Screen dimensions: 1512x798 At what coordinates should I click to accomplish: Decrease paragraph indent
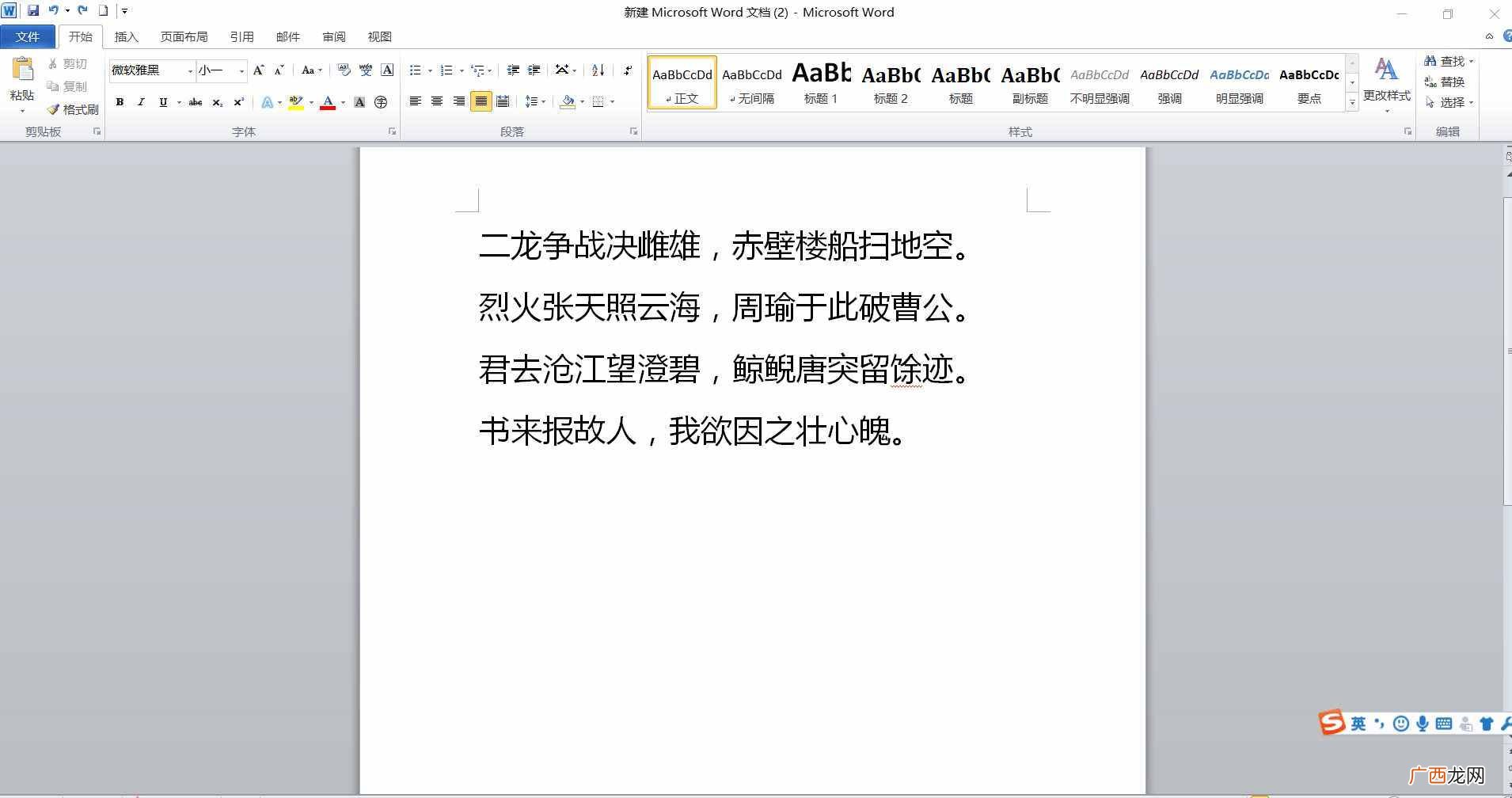pos(513,70)
